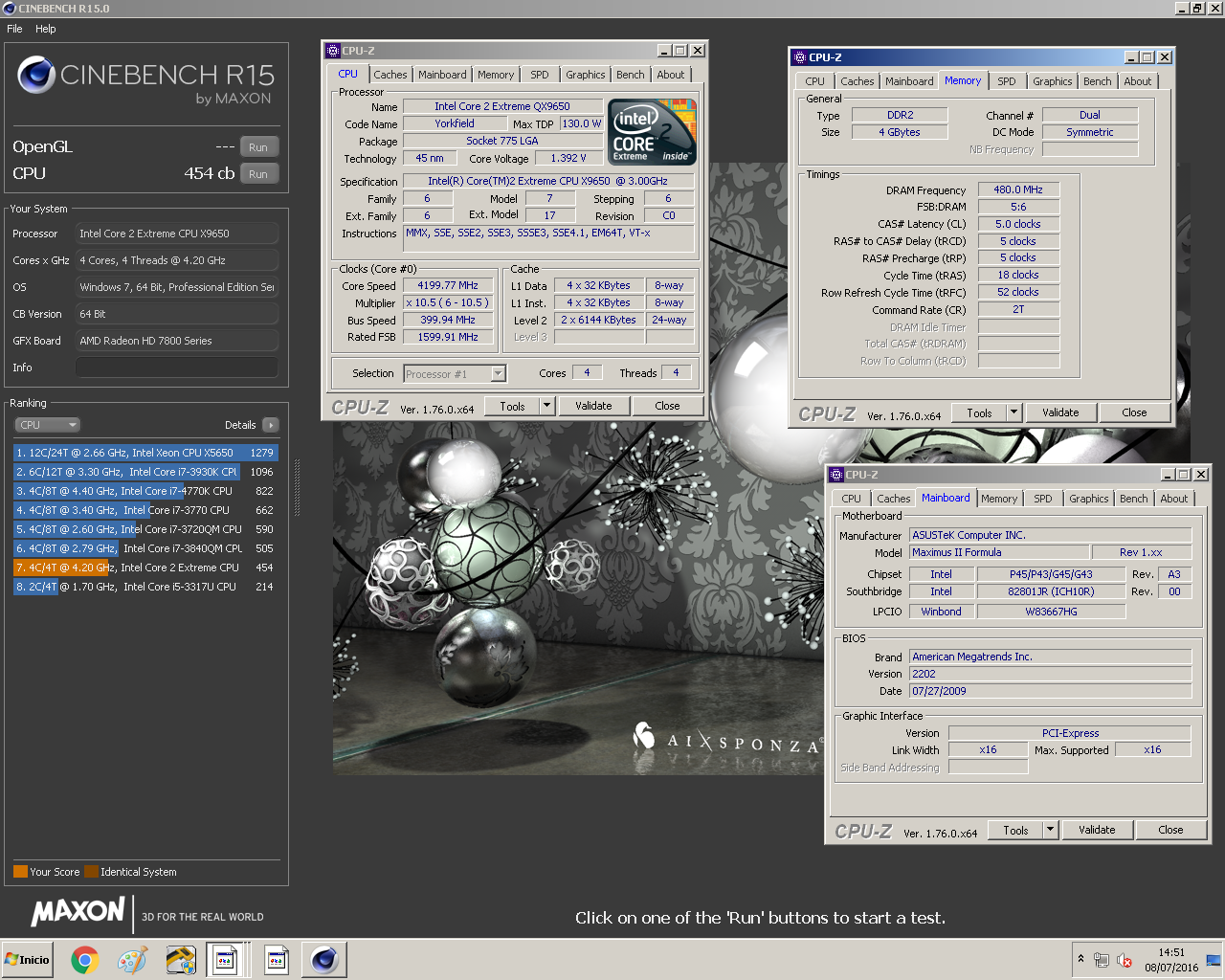Viewport: 1225px width, 980px height.
Task: Click the empty Info field in Your System
Action: coord(177,367)
